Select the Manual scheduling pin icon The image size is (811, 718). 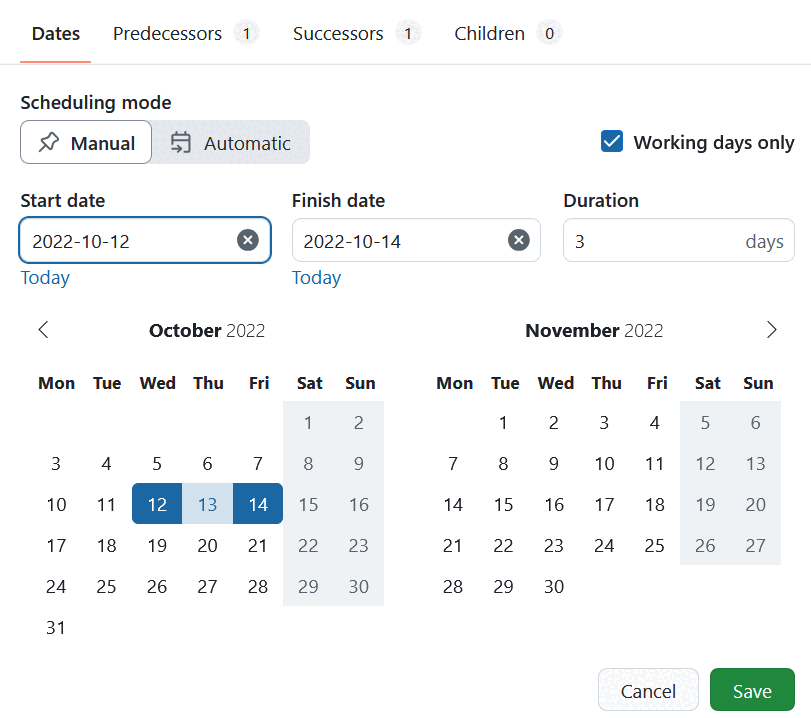click(x=48, y=142)
